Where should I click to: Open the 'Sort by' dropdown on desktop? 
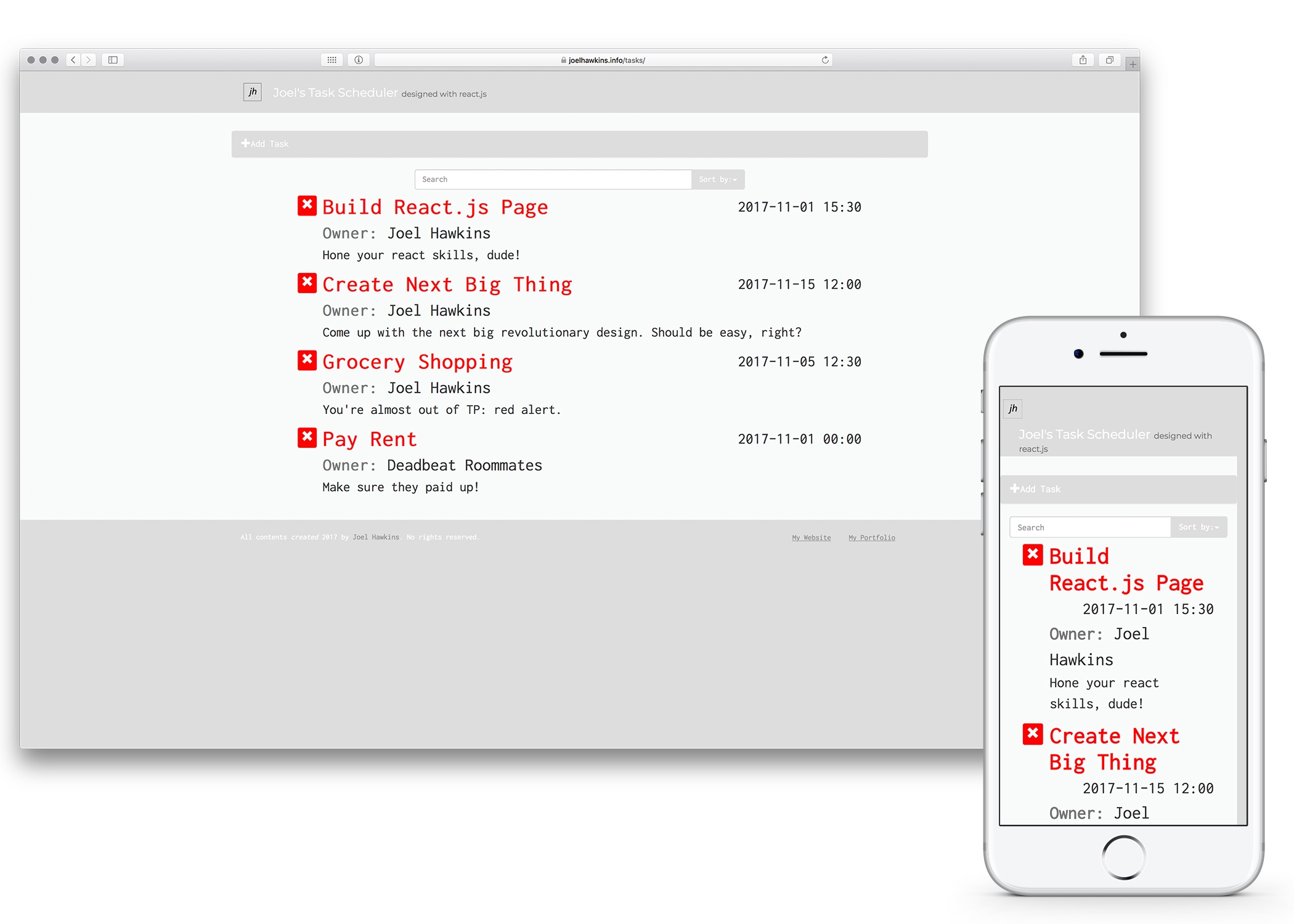coord(718,179)
